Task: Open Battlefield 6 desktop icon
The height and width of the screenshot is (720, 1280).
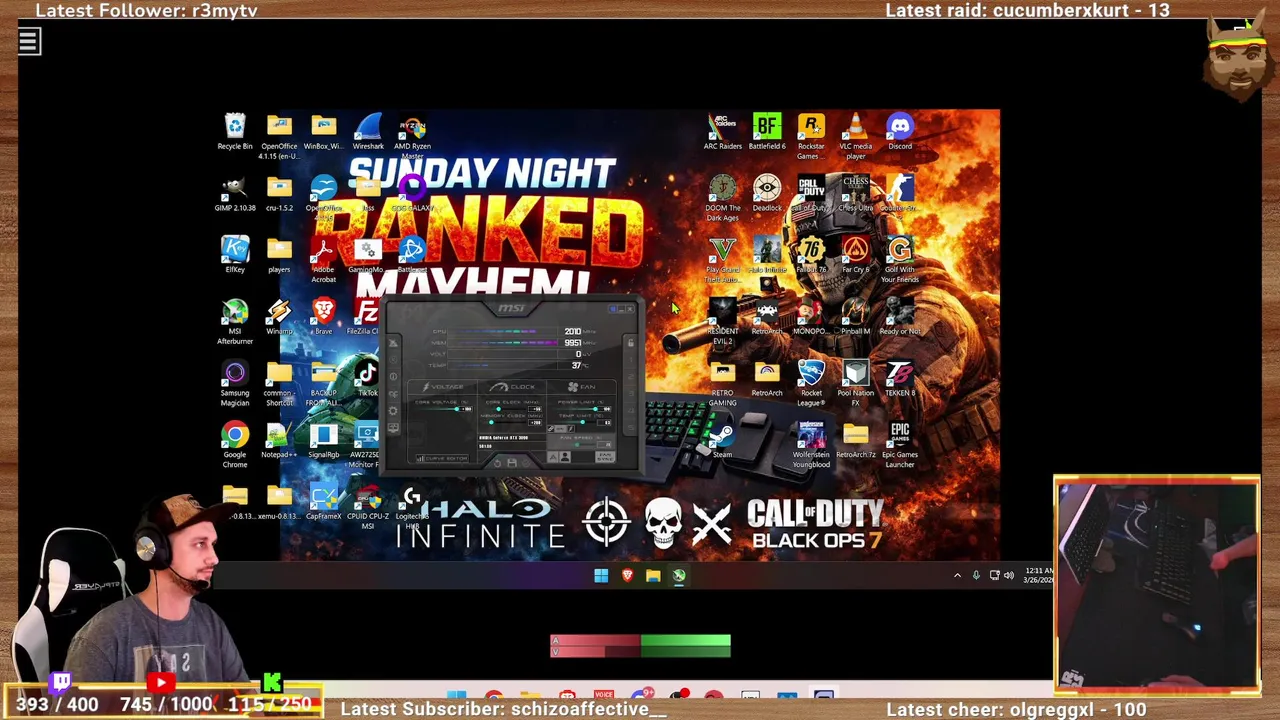Action: (767, 131)
